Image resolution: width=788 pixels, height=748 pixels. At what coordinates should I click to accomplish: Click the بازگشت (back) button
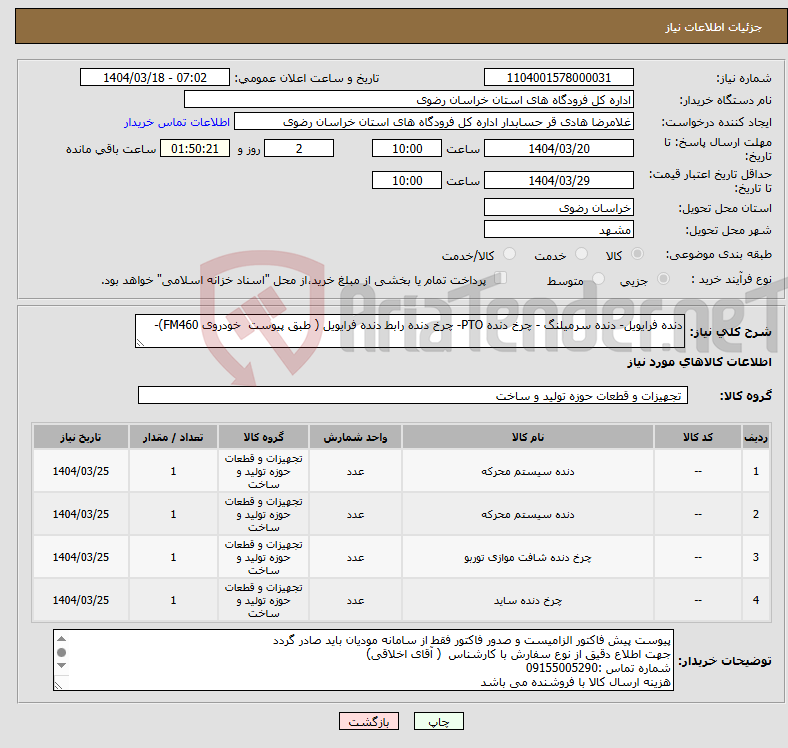click(369, 721)
